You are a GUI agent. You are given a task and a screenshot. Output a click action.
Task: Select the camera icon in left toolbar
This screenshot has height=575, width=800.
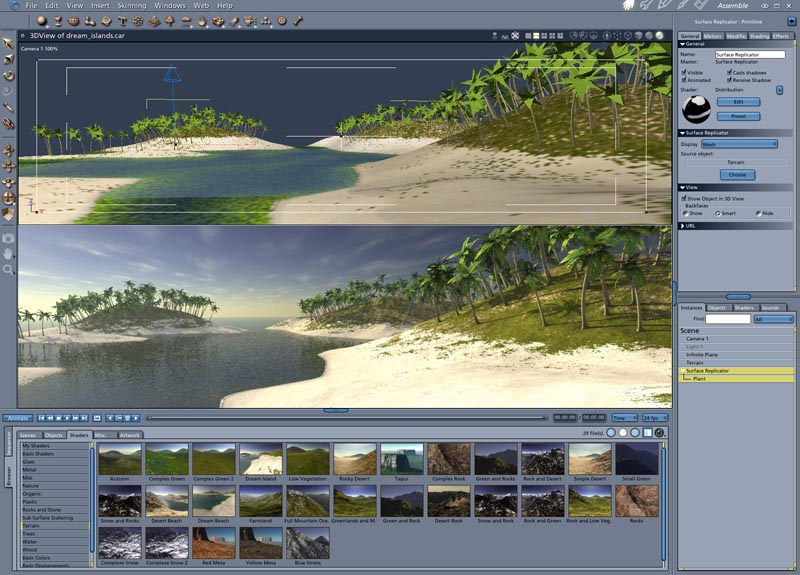coord(8,238)
